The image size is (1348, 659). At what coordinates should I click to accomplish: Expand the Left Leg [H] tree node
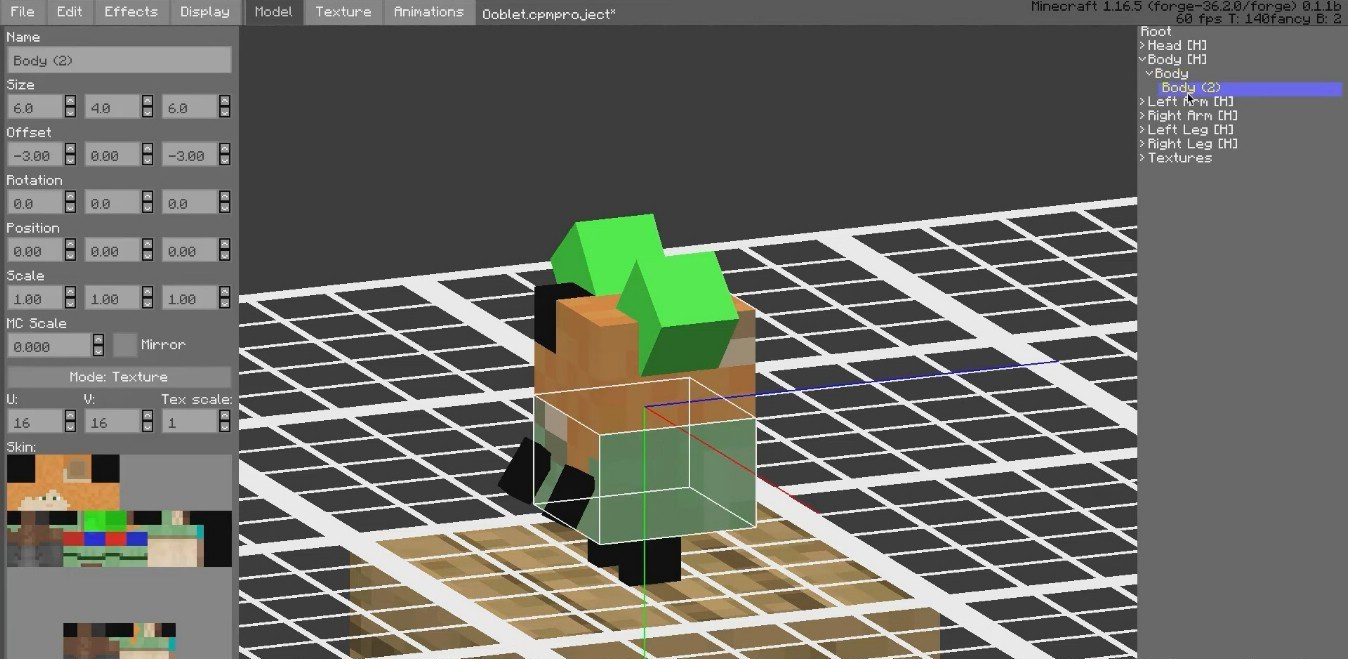(x=1143, y=129)
